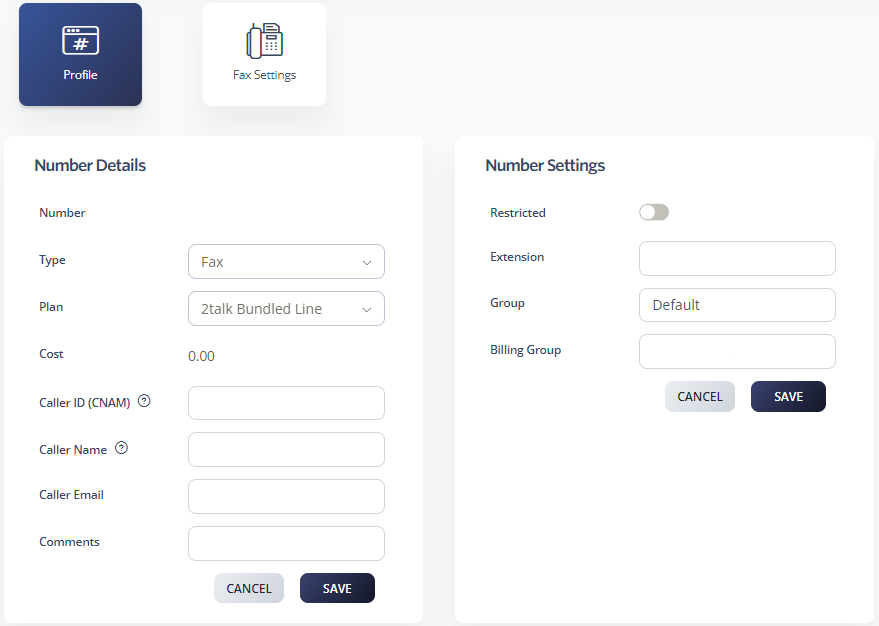This screenshot has height=626, width=879.
Task: Cancel changes in Number Details
Action: point(249,588)
